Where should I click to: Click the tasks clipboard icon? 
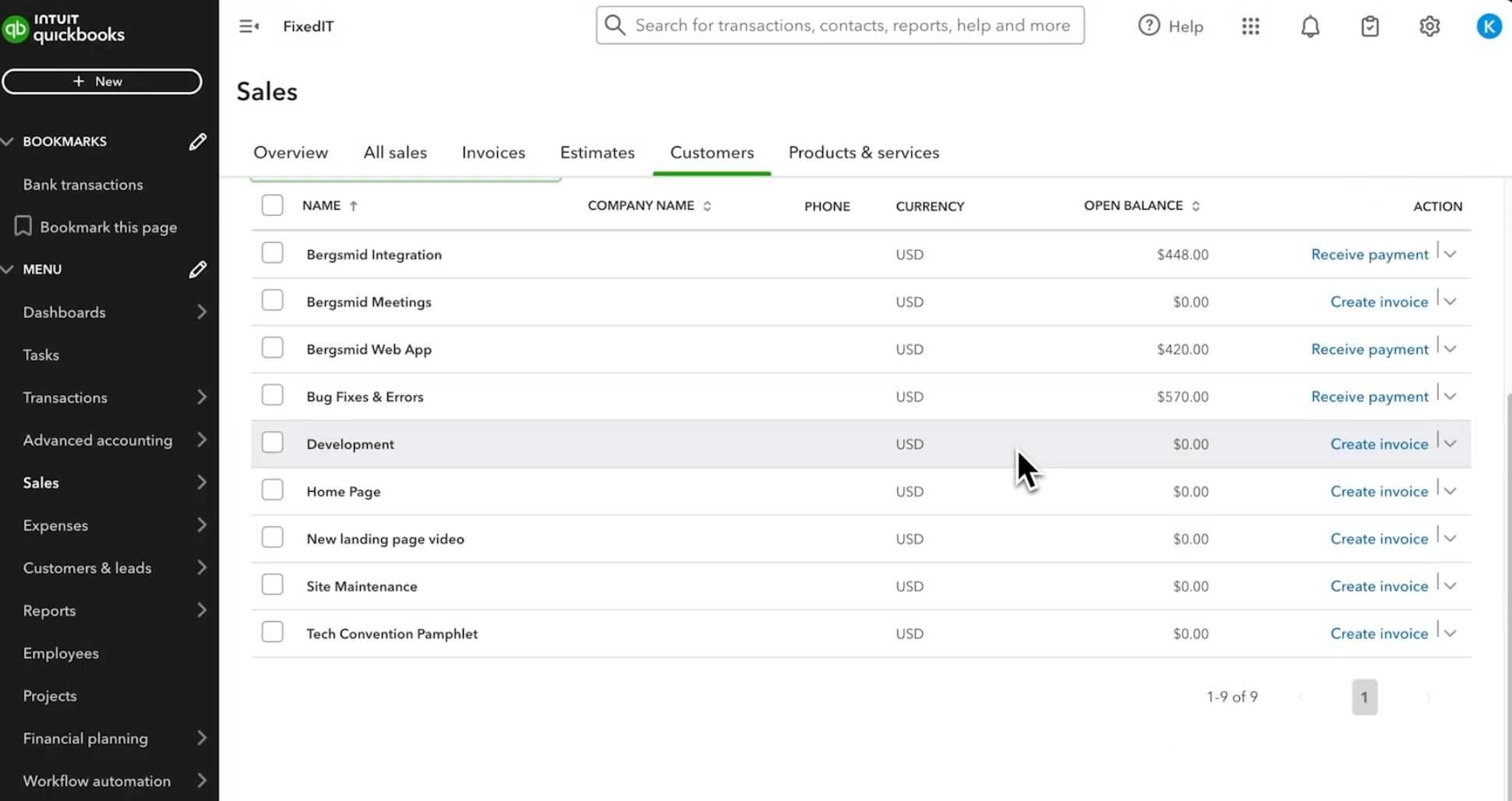1370,26
